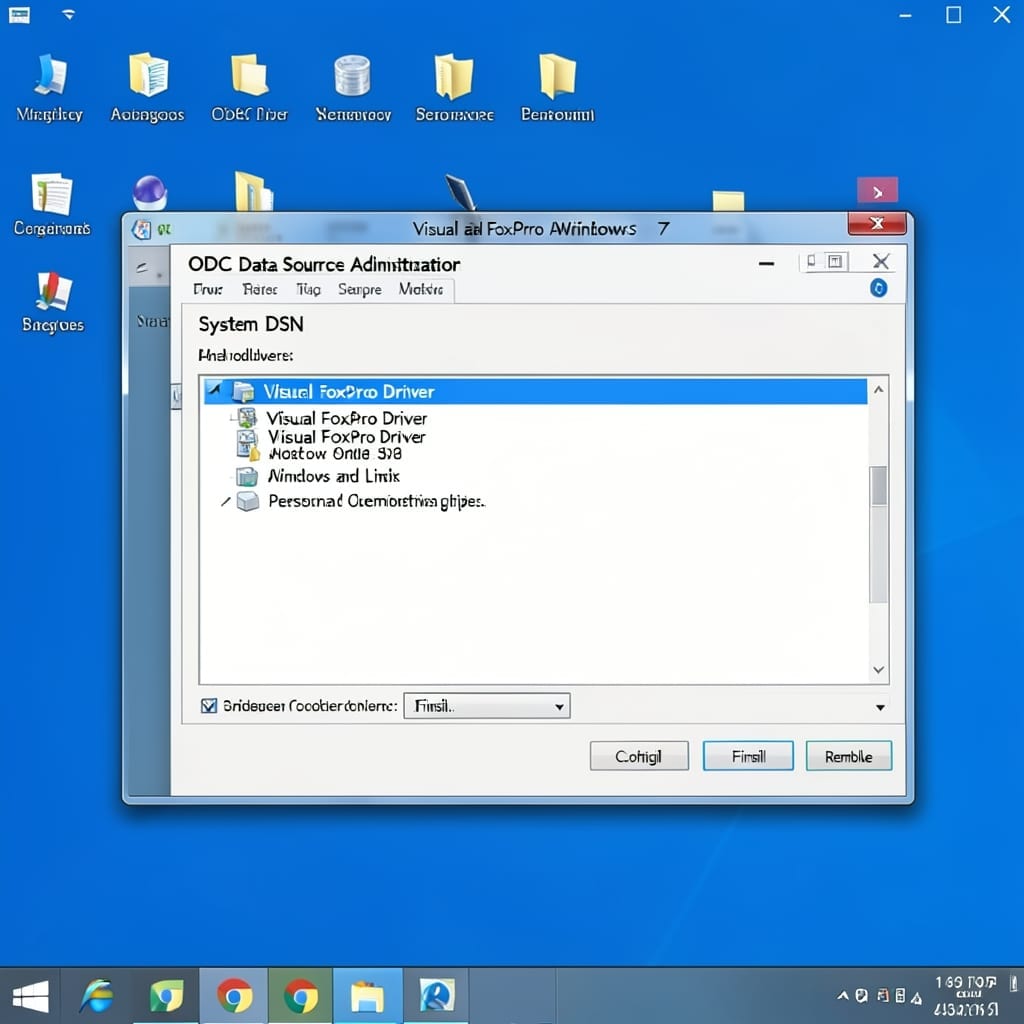The image size is (1024, 1024).
Task: Open the Nennoroy database icon
Action: (x=353, y=88)
